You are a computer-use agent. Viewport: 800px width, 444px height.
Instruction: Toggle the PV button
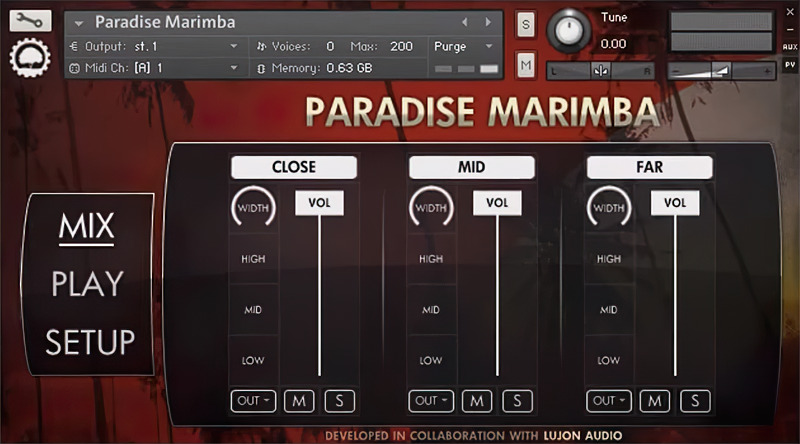click(x=790, y=65)
